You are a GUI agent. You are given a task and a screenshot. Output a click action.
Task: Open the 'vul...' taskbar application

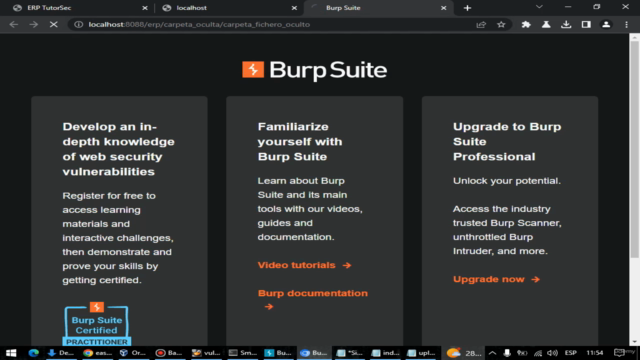point(205,353)
